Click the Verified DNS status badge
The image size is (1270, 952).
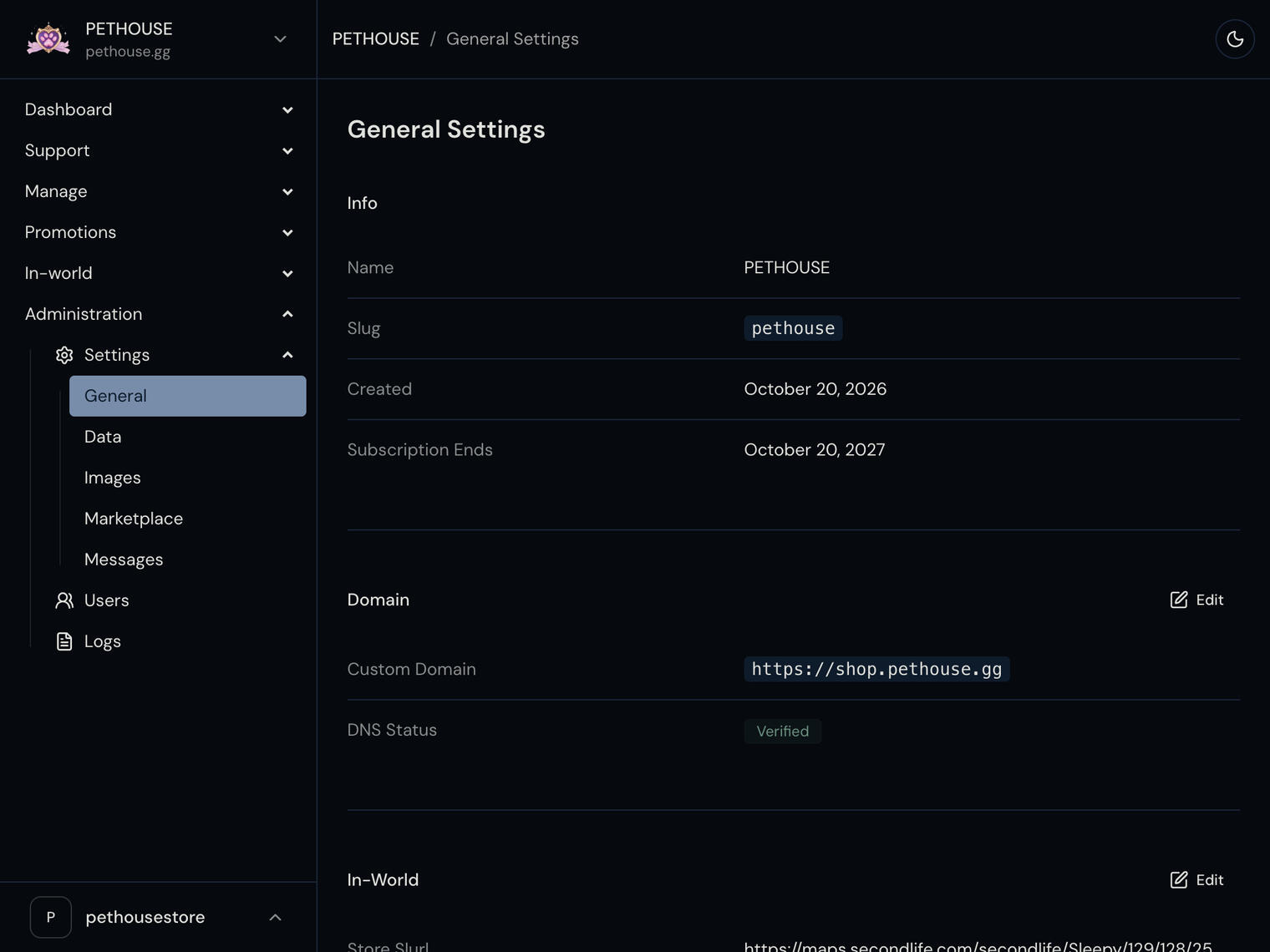(783, 732)
